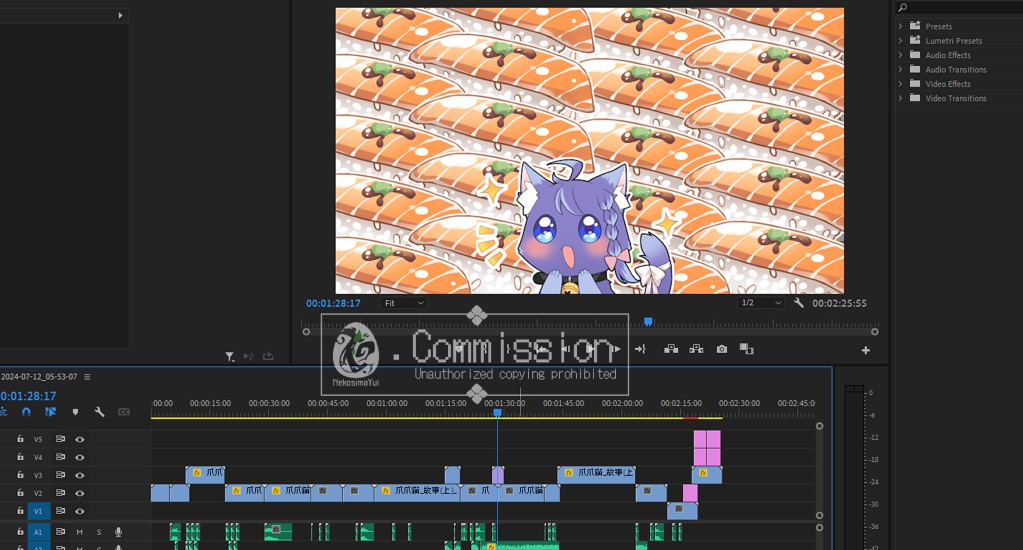Toggle sync lock on track V3
The width and height of the screenshot is (1023, 550).
pos(60,475)
